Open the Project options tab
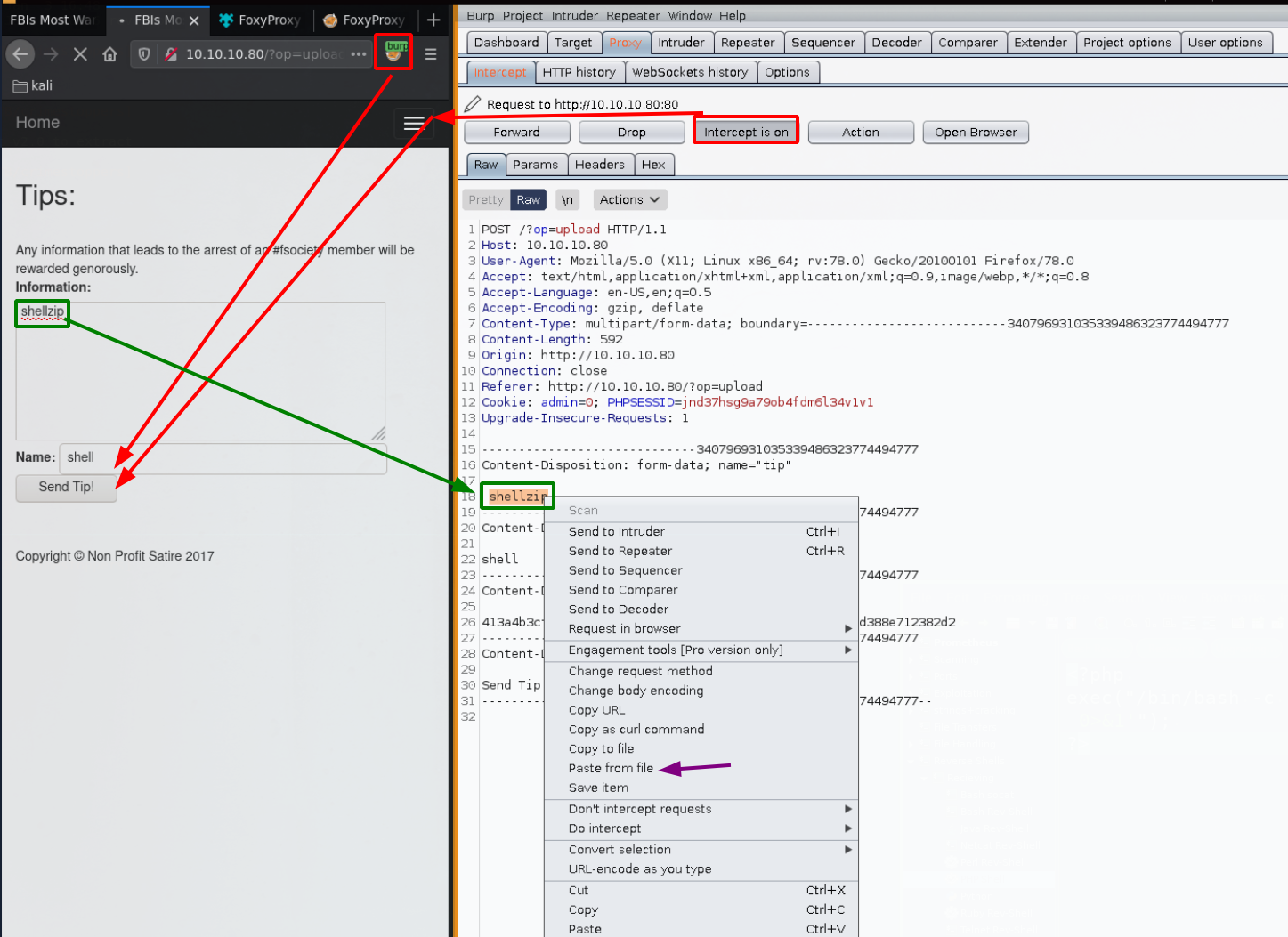Viewport: 1288px width, 937px height. (1127, 43)
